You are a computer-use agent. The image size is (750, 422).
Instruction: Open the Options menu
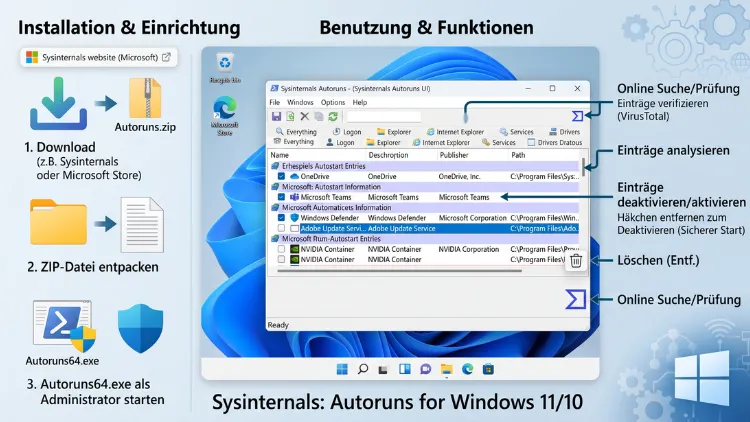[333, 102]
